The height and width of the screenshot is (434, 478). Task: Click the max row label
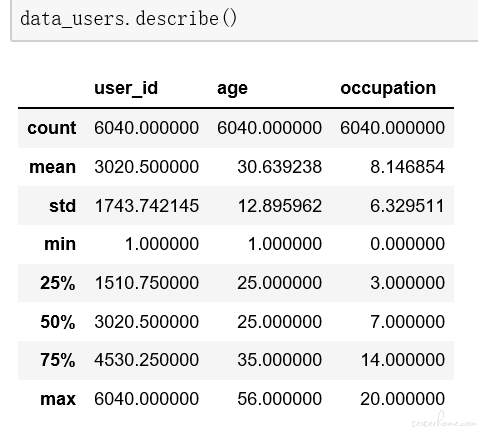tap(58, 399)
